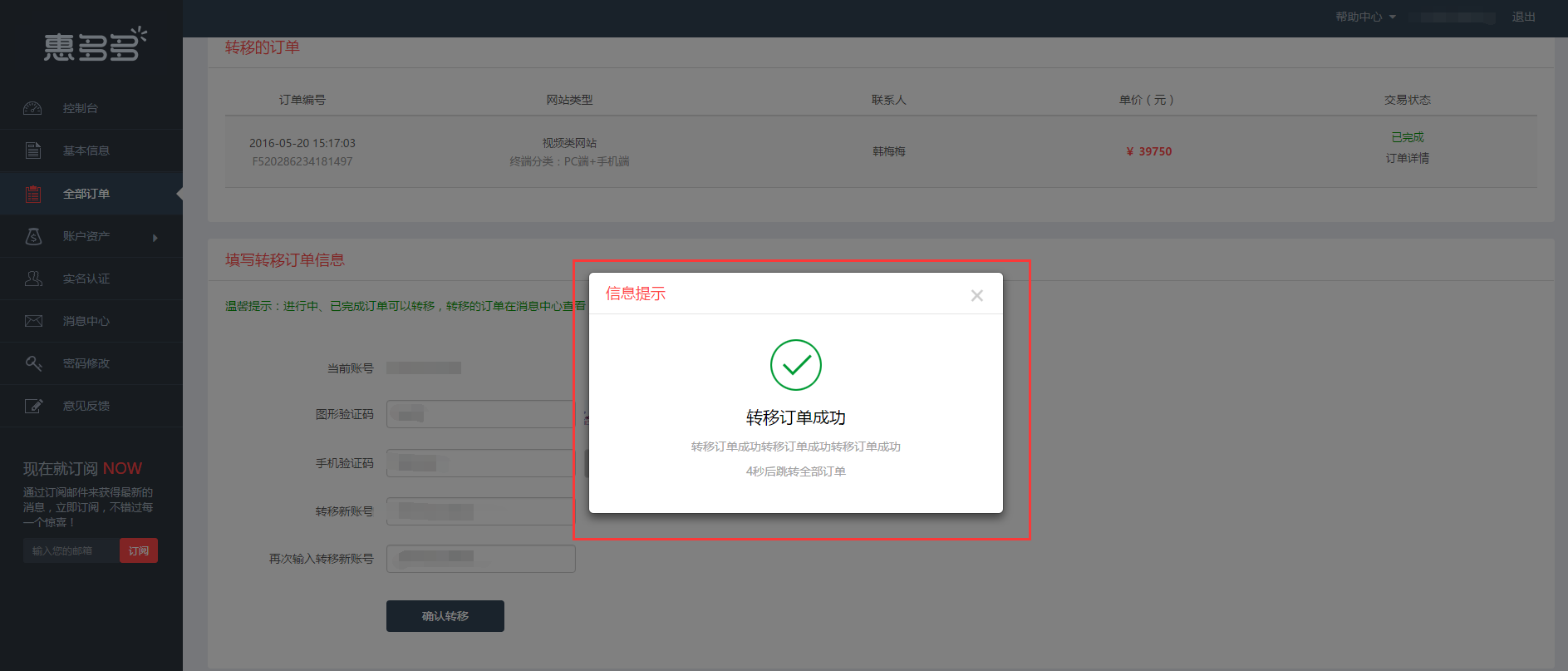Click the 退出 logout link
The image size is (1568, 671).
pyautogui.click(x=1523, y=17)
